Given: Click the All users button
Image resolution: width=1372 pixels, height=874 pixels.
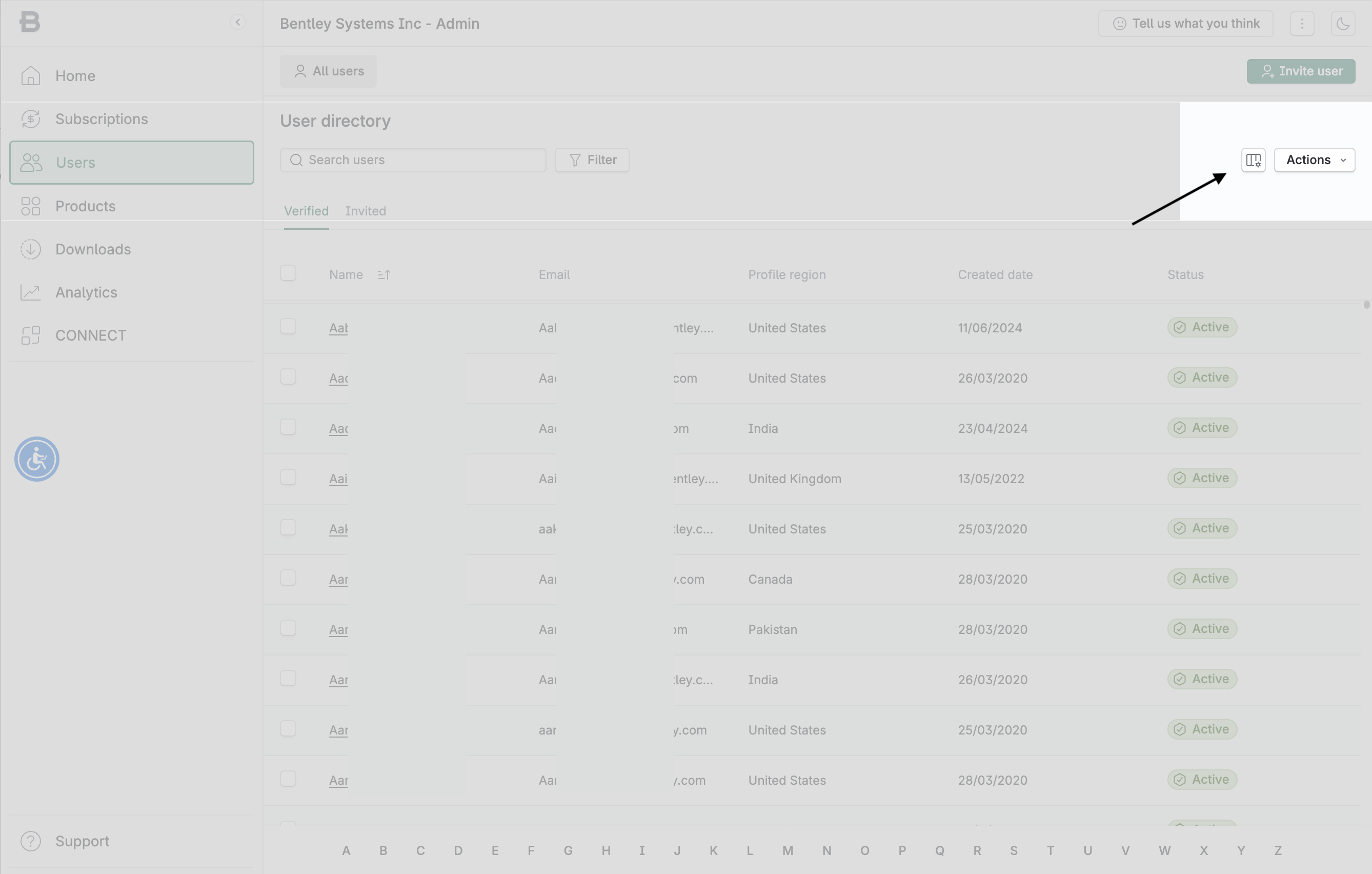Looking at the screenshot, I should (328, 71).
